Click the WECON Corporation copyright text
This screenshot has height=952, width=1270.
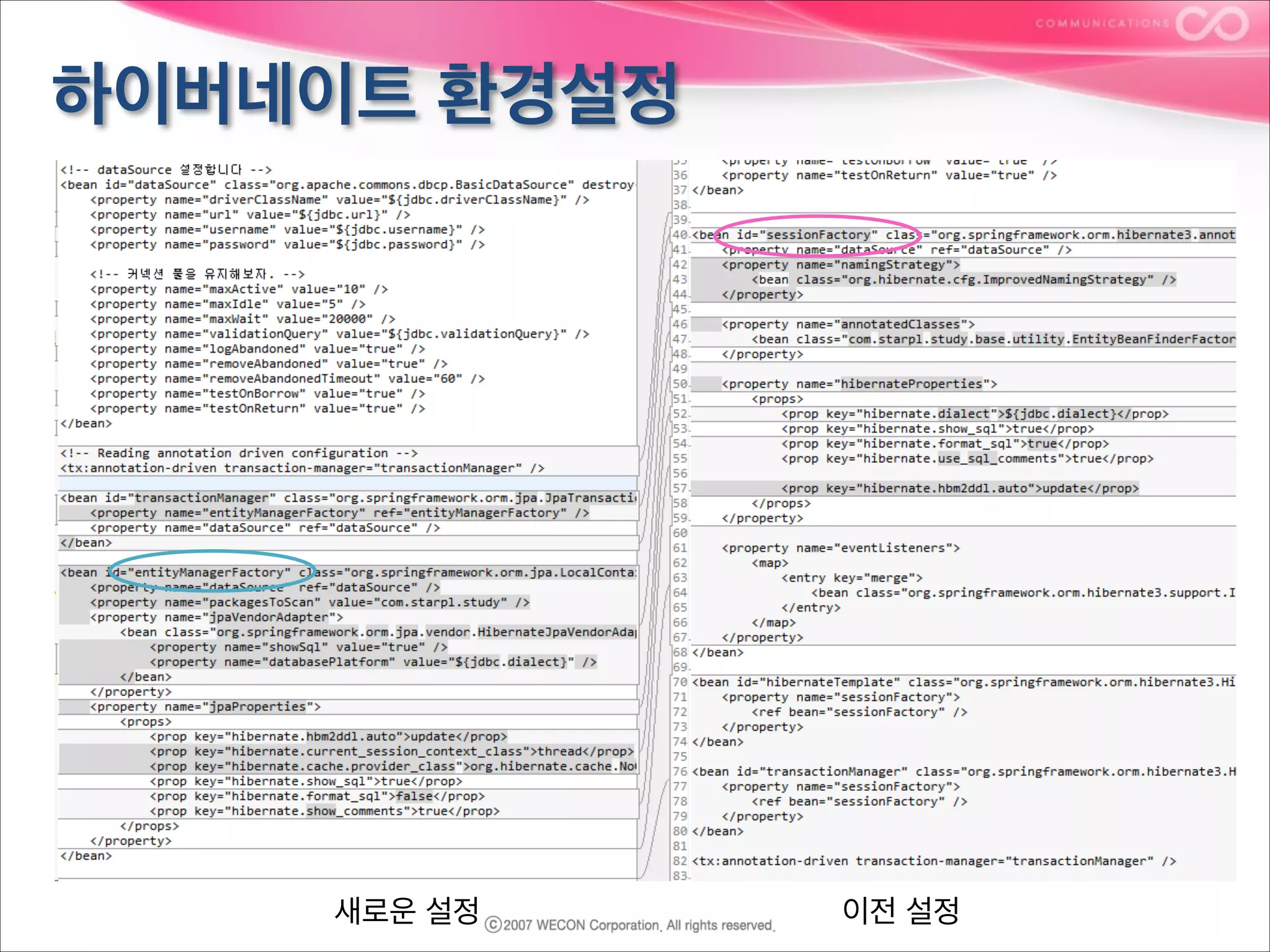click(x=629, y=925)
